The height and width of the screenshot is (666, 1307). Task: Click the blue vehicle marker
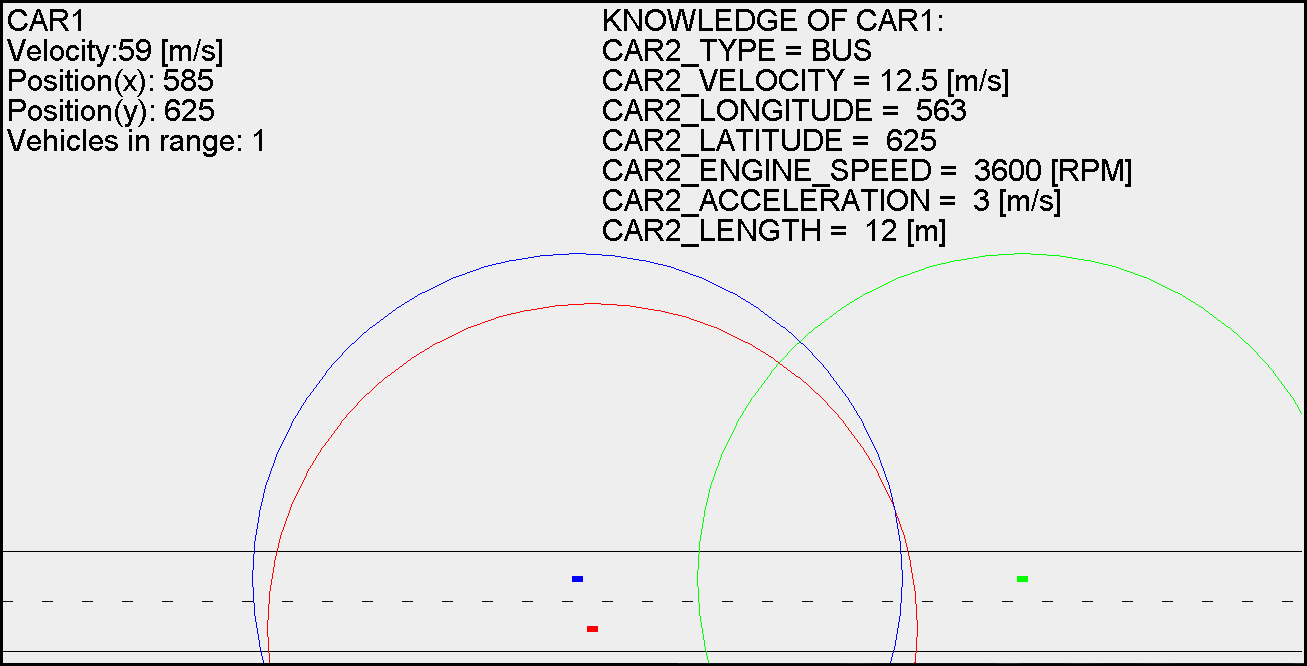tap(577, 579)
